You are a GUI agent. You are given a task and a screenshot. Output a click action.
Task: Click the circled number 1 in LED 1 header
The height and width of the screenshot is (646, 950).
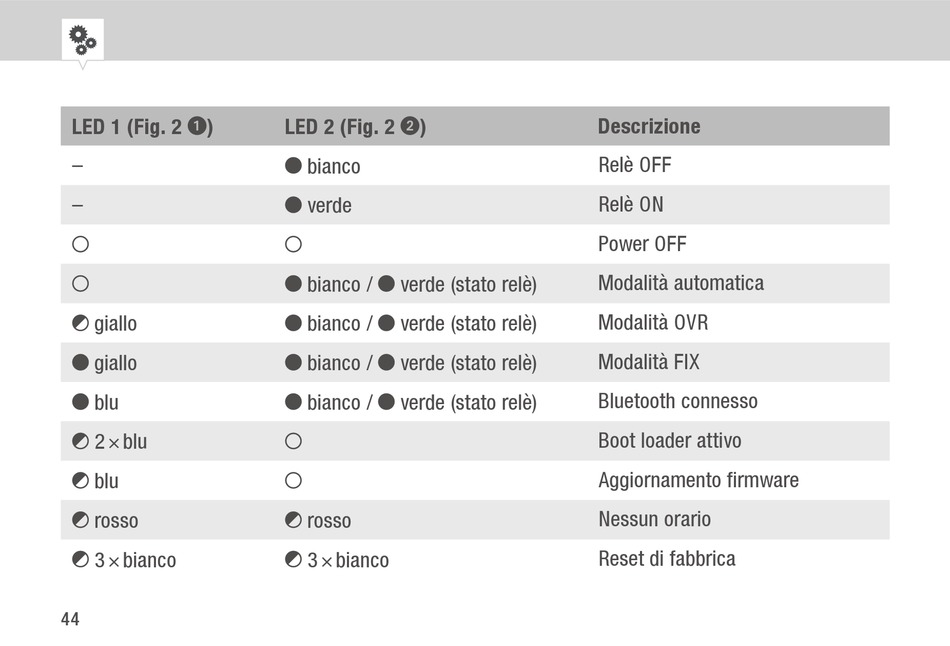pyautogui.click(x=196, y=126)
